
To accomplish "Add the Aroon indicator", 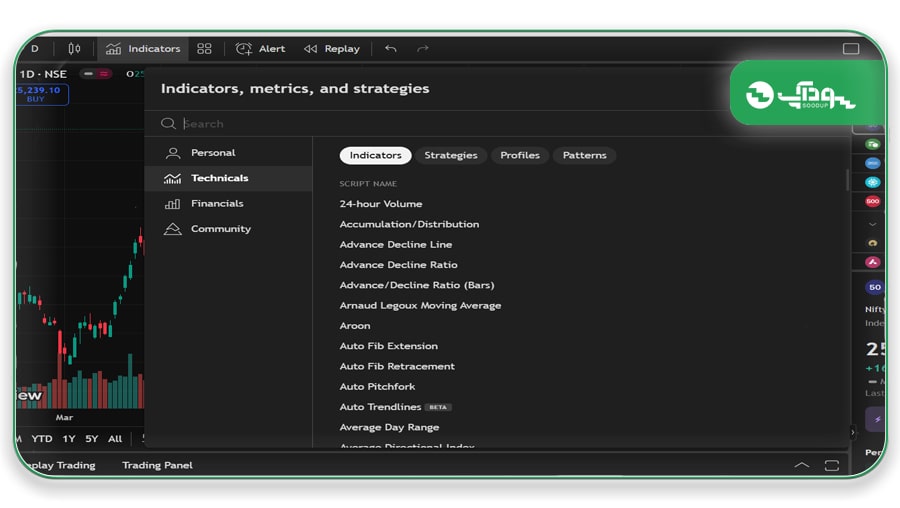I will [x=355, y=325].
